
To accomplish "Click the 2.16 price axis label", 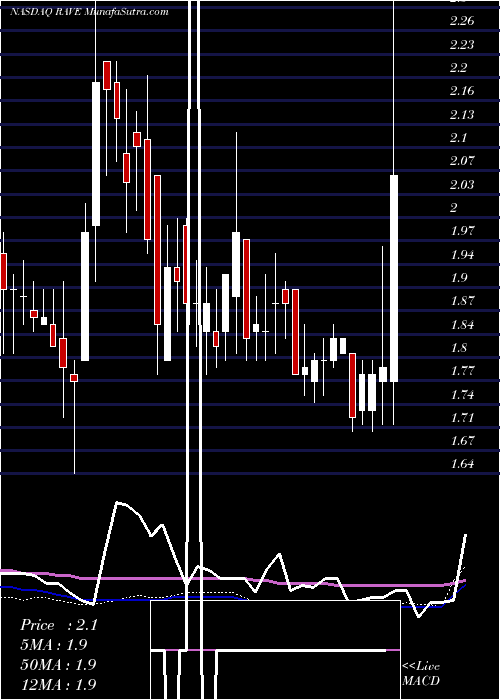I will tap(462, 91).
